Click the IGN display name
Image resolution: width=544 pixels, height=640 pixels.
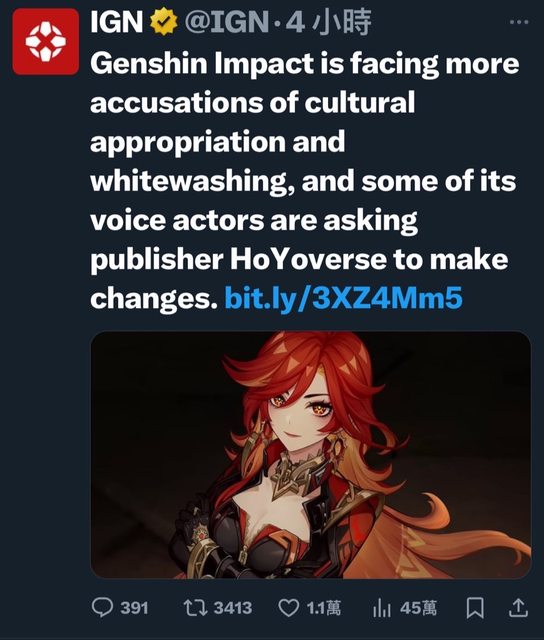(x=117, y=22)
